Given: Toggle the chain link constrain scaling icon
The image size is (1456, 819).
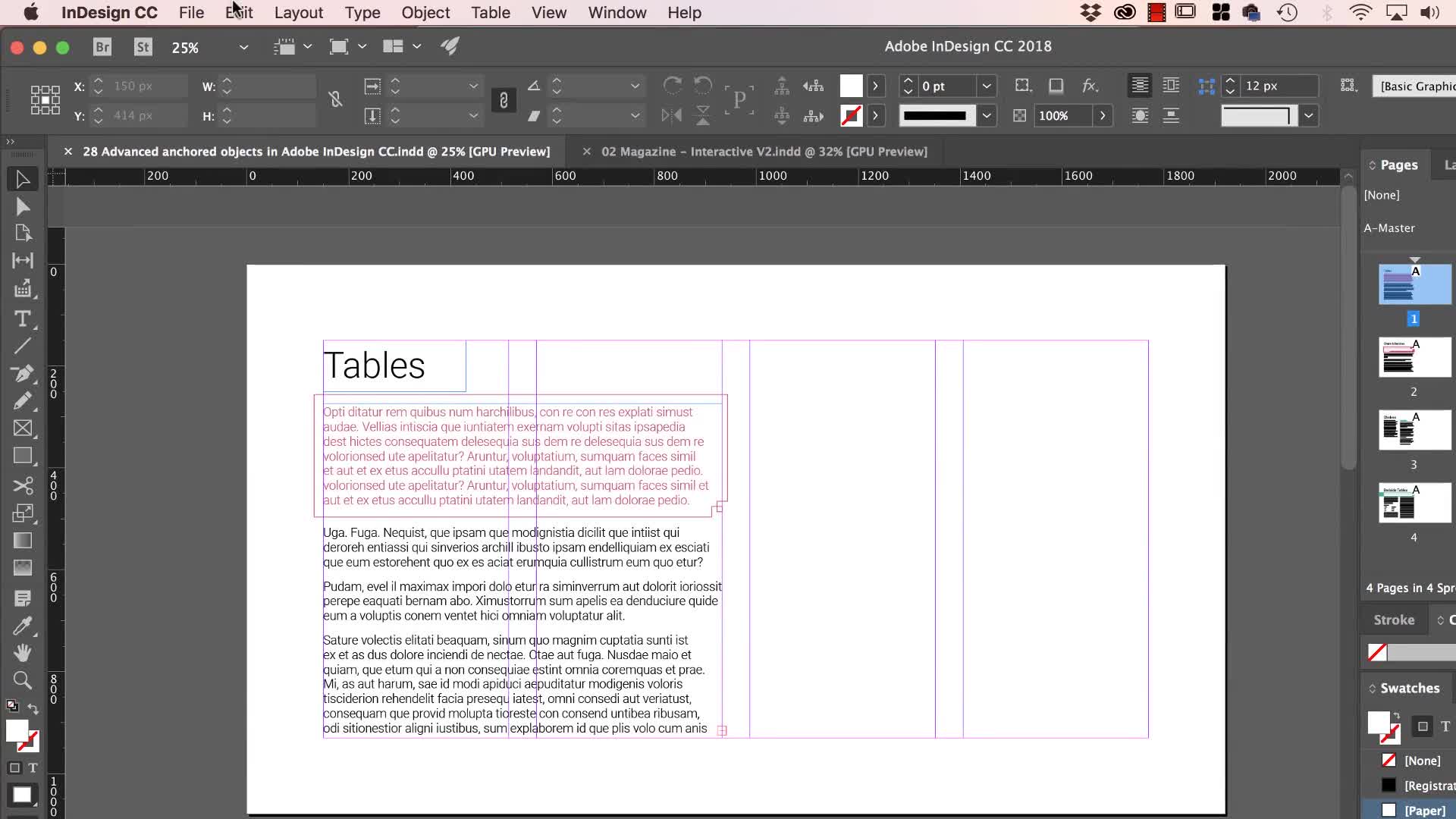Looking at the screenshot, I should click(504, 100).
